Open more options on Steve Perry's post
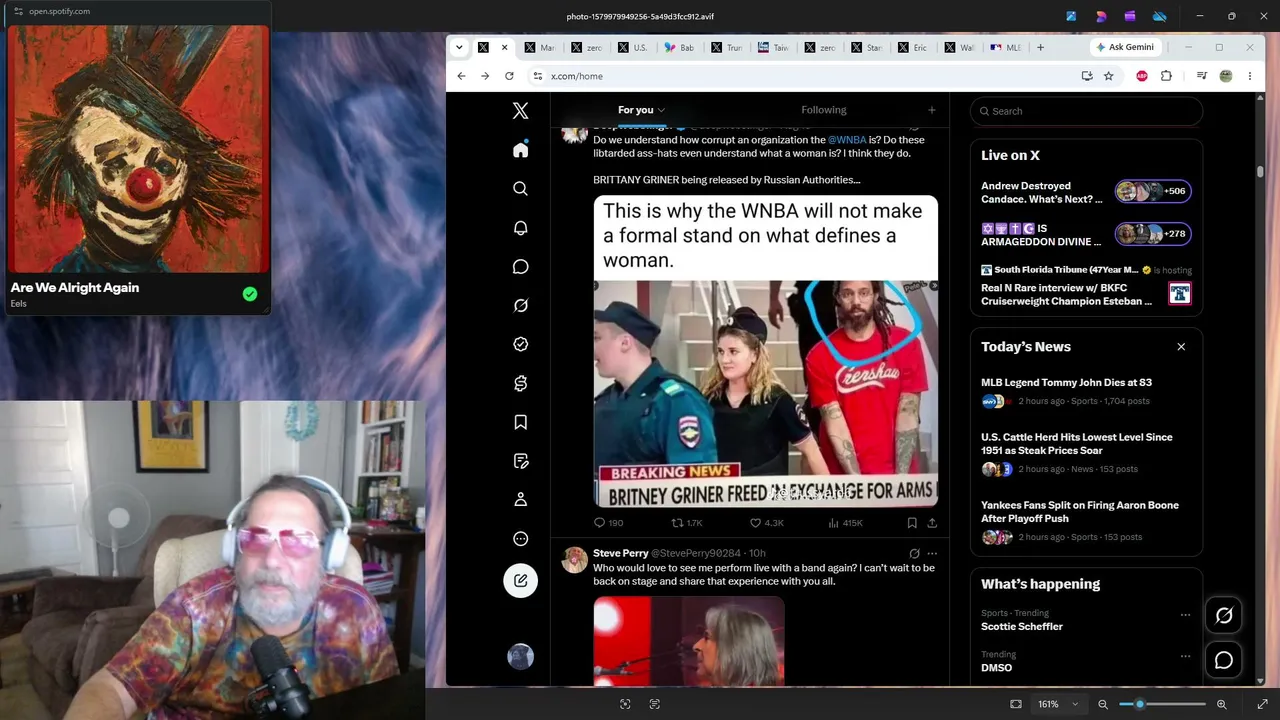Image resolution: width=1280 pixels, height=720 pixels. [x=932, y=553]
